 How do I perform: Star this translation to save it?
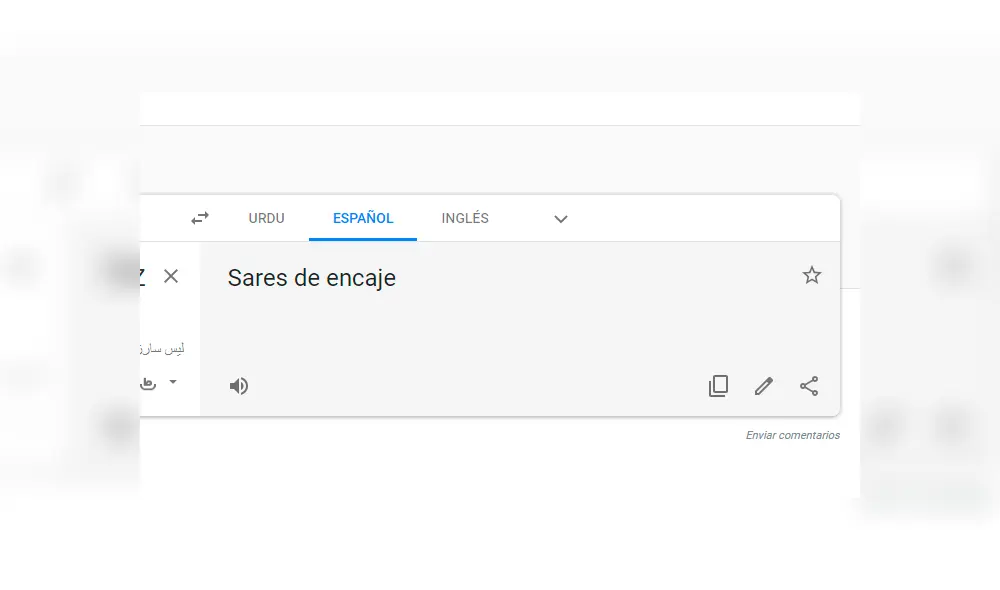(812, 275)
